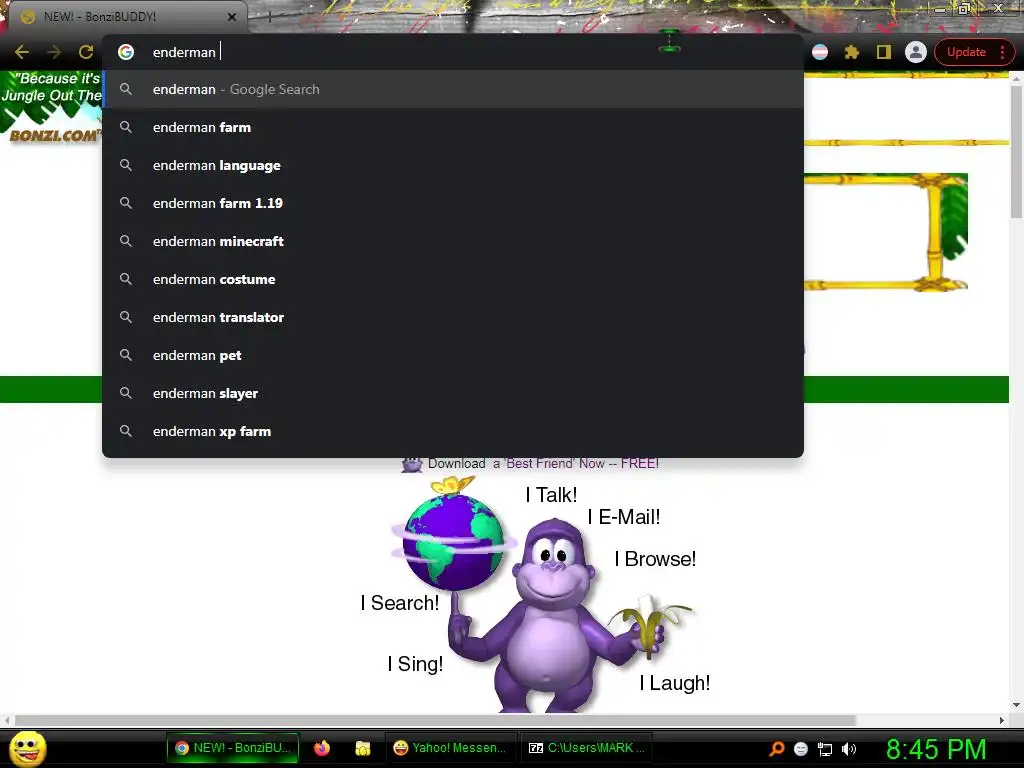Pick the enderman farm 1.19 suggestion
Image resolution: width=1024 pixels, height=768 pixels.
[453, 203]
